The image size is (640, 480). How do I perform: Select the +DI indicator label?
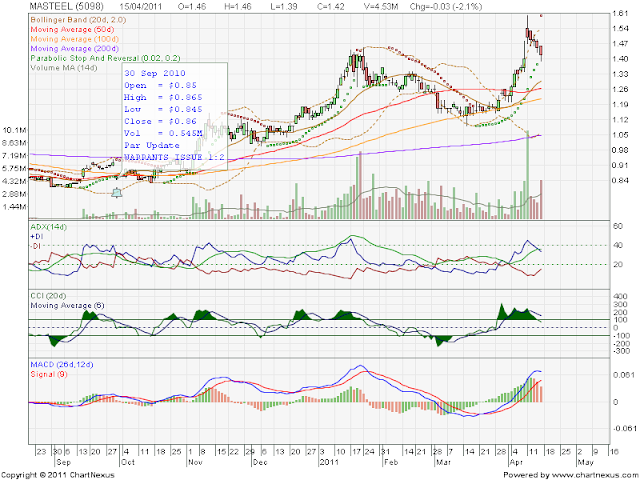point(37,236)
